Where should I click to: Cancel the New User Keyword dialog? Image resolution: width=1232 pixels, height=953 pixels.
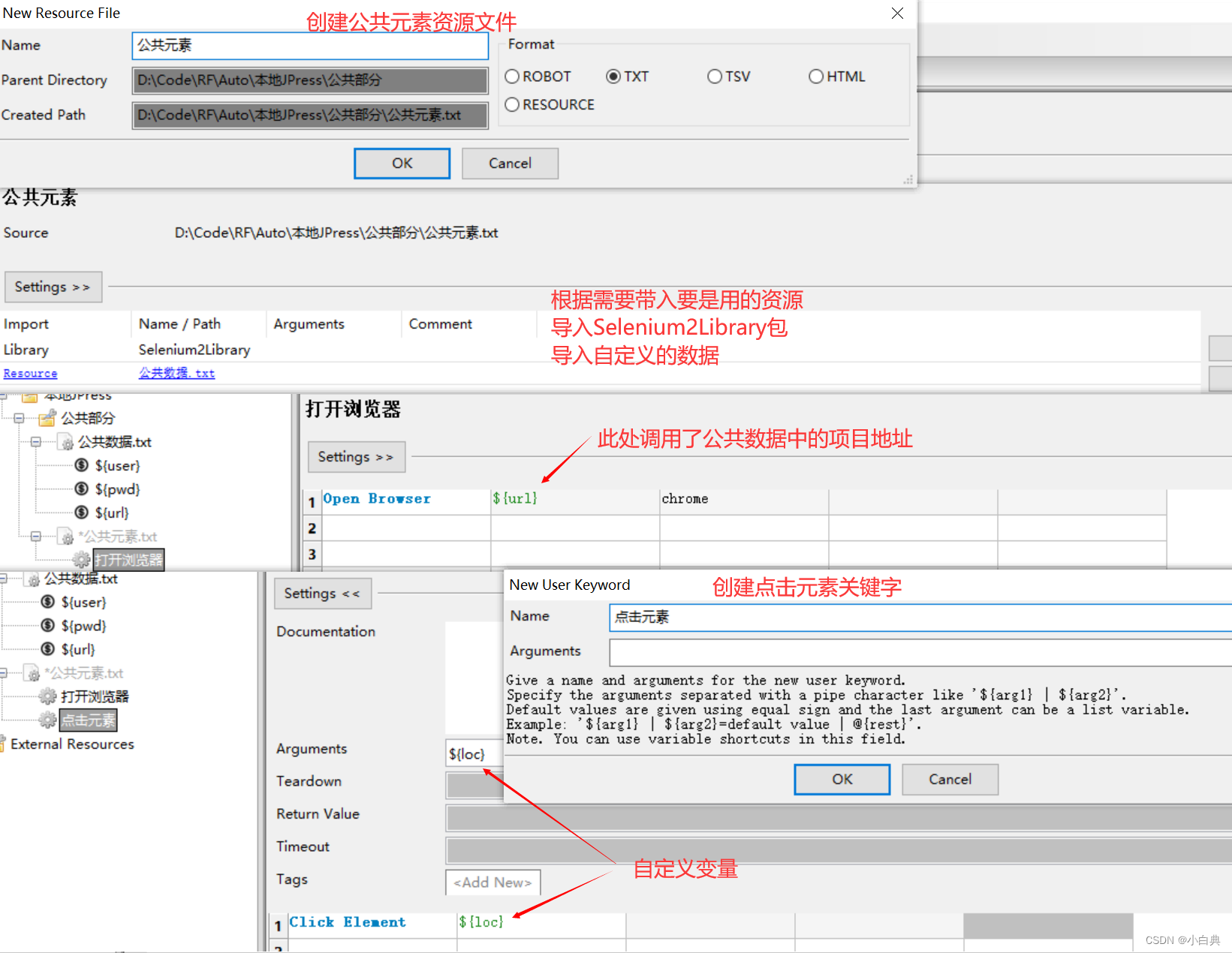[950, 780]
